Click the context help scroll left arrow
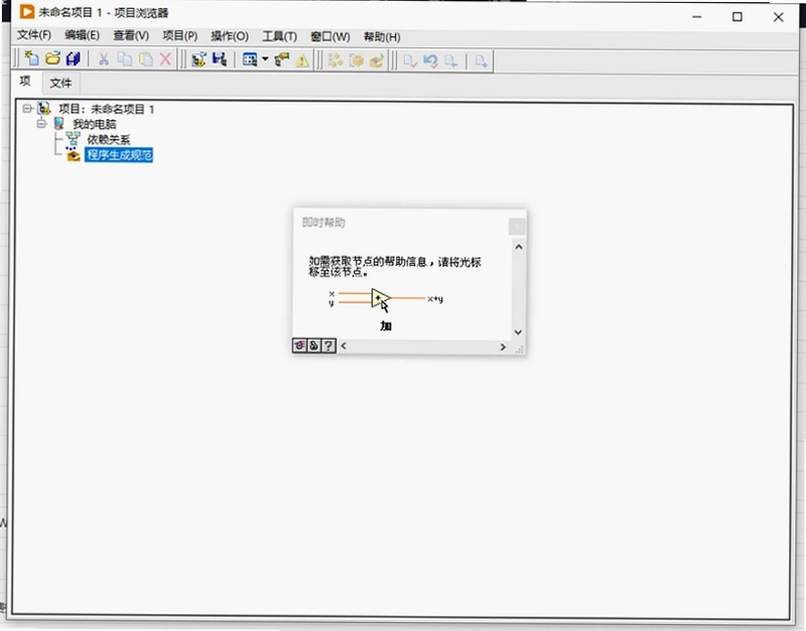 (343, 346)
